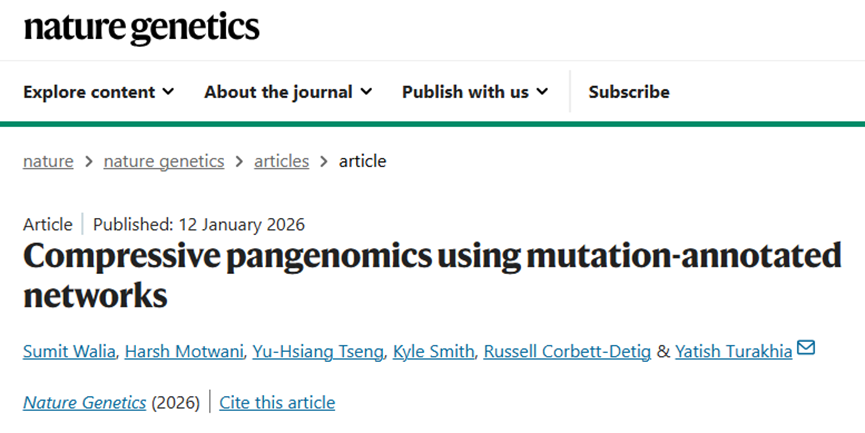Open author Kyle Smith's details
The height and width of the screenshot is (433, 865).
(434, 351)
